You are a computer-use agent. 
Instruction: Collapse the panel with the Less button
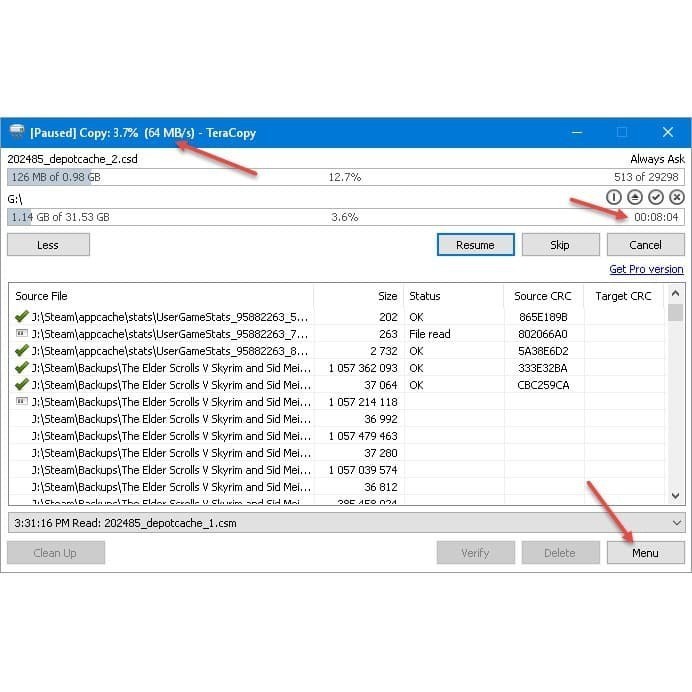click(x=49, y=245)
